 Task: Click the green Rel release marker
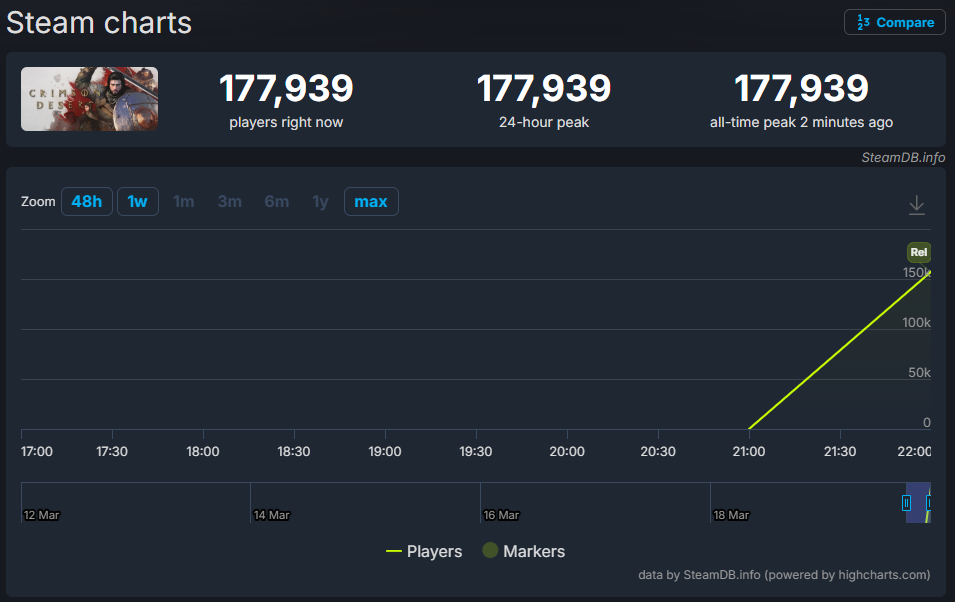point(918,252)
